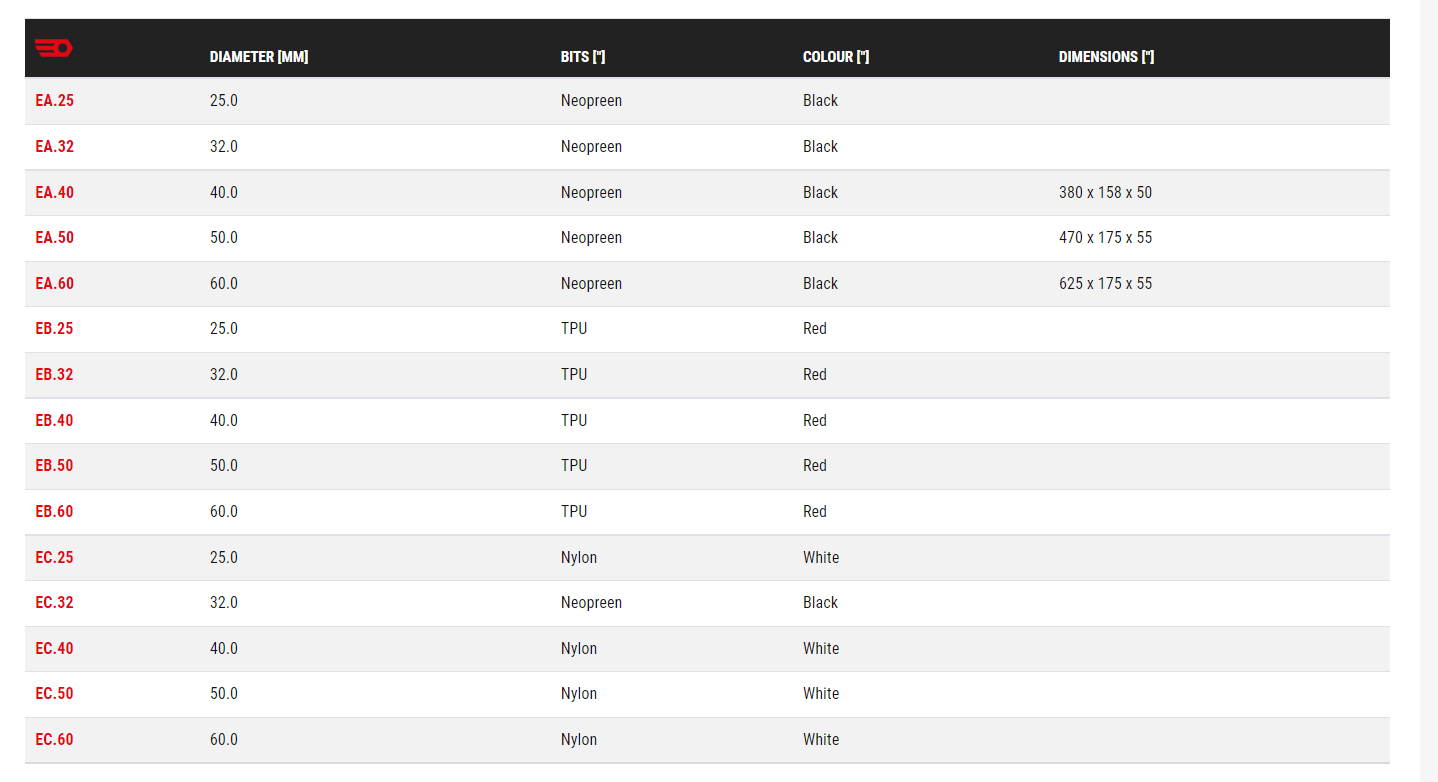Click the Bits column header
Screen dimensions: 1438x782
[x=583, y=57]
